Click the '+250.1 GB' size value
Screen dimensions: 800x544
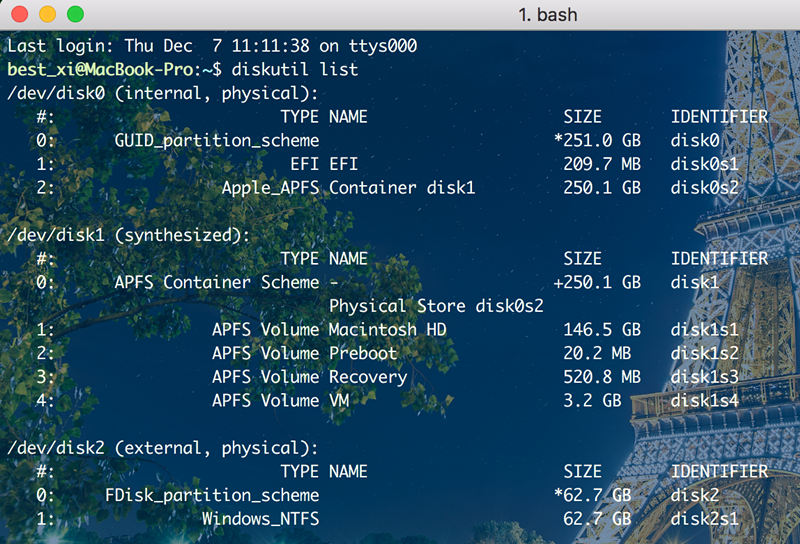(x=597, y=282)
